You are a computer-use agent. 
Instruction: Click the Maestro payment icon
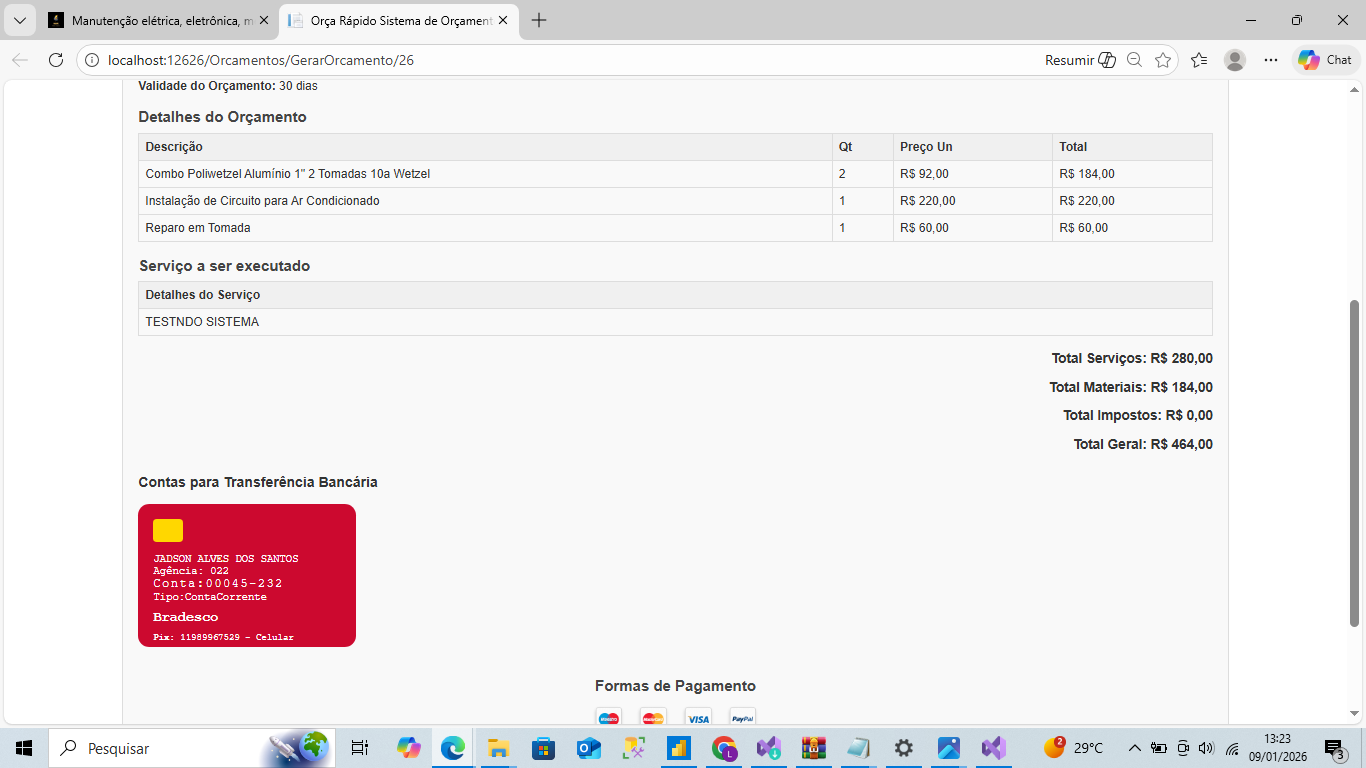coord(608,717)
